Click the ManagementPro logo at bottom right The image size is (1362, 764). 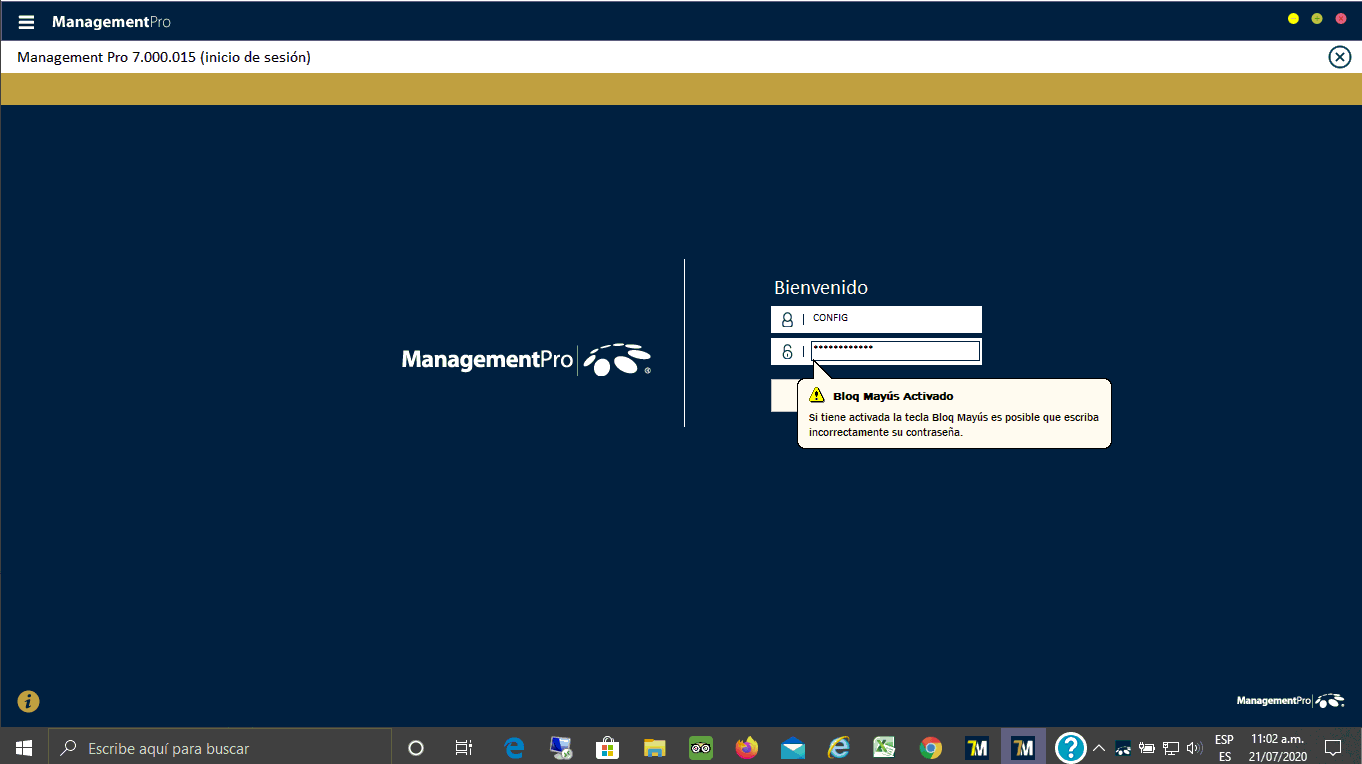[1290, 701]
